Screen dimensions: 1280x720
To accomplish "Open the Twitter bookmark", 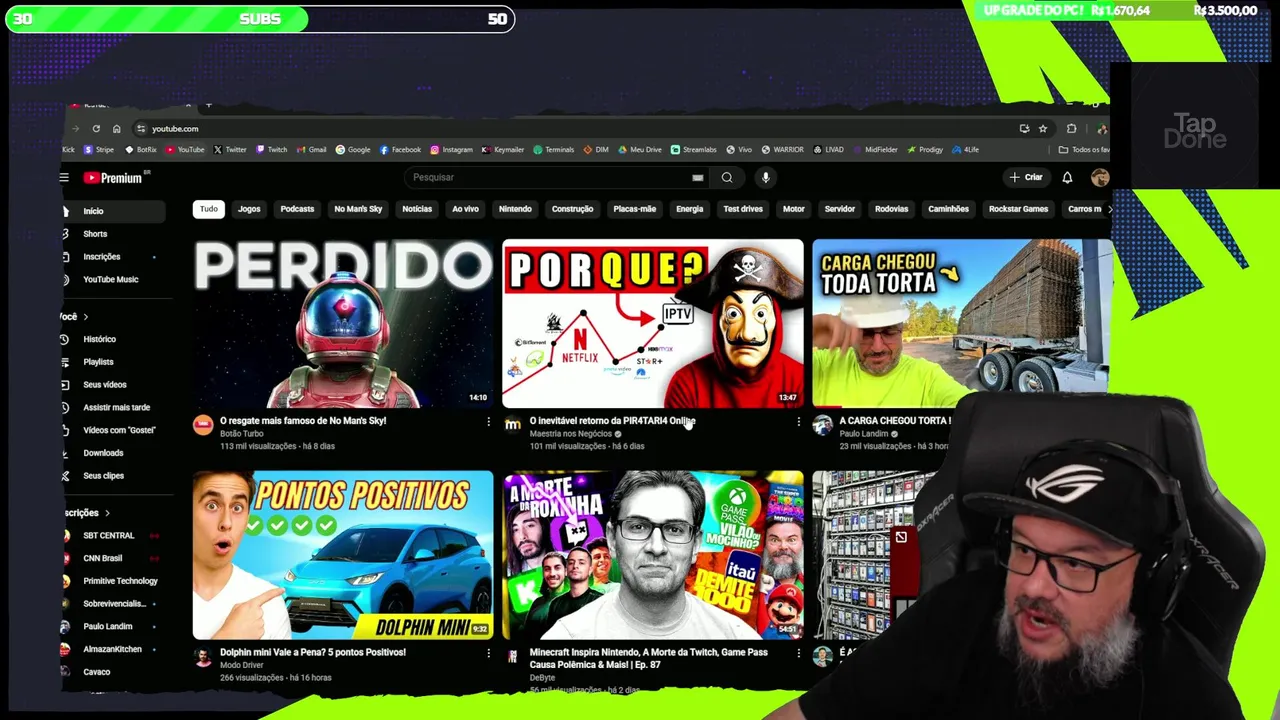I will pos(230,150).
